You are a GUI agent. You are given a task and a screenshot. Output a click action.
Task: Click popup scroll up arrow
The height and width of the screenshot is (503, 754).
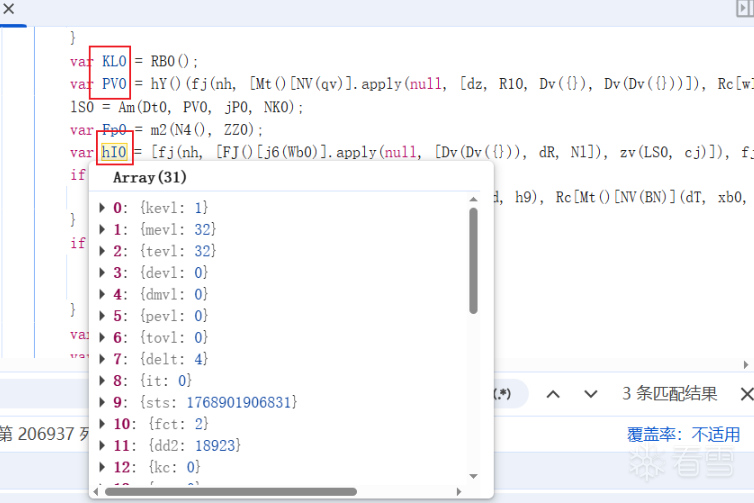click(x=474, y=199)
